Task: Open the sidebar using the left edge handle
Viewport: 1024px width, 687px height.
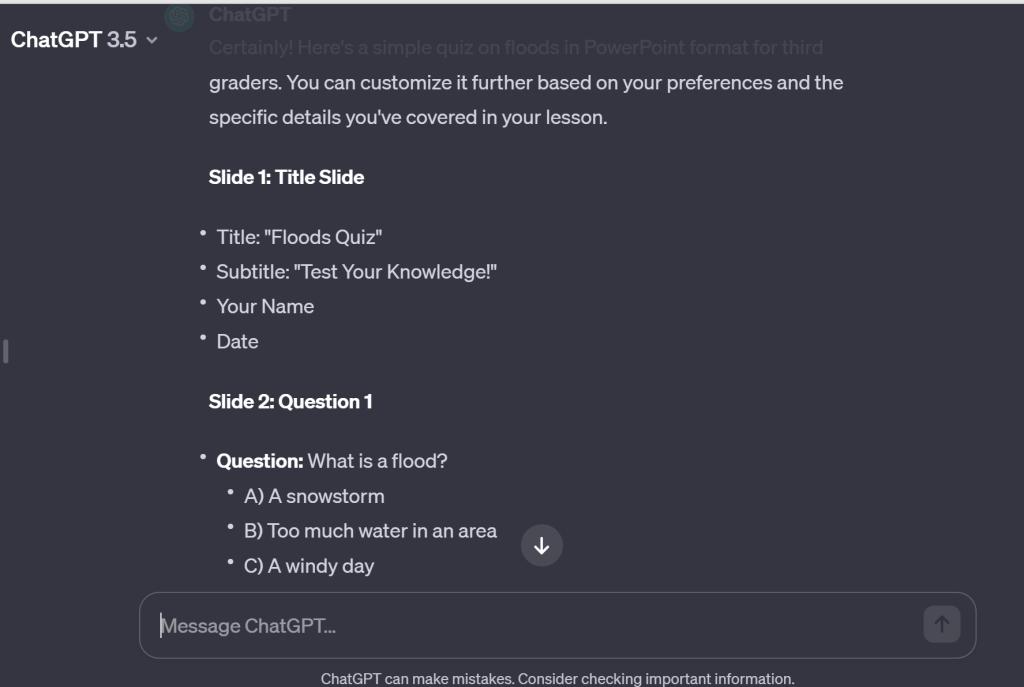Action: [6, 351]
